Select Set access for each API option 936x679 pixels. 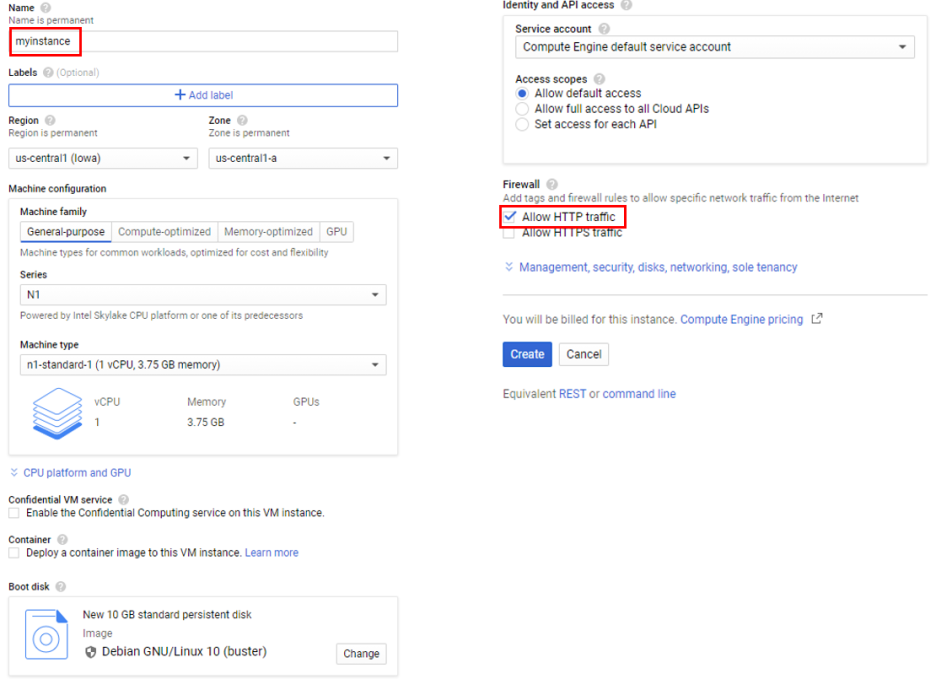522,124
